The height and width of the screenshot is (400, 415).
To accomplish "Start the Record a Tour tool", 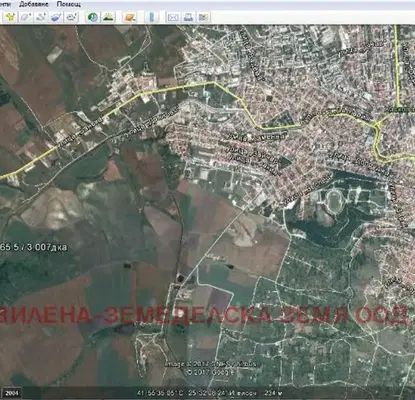I will click(x=72, y=17).
